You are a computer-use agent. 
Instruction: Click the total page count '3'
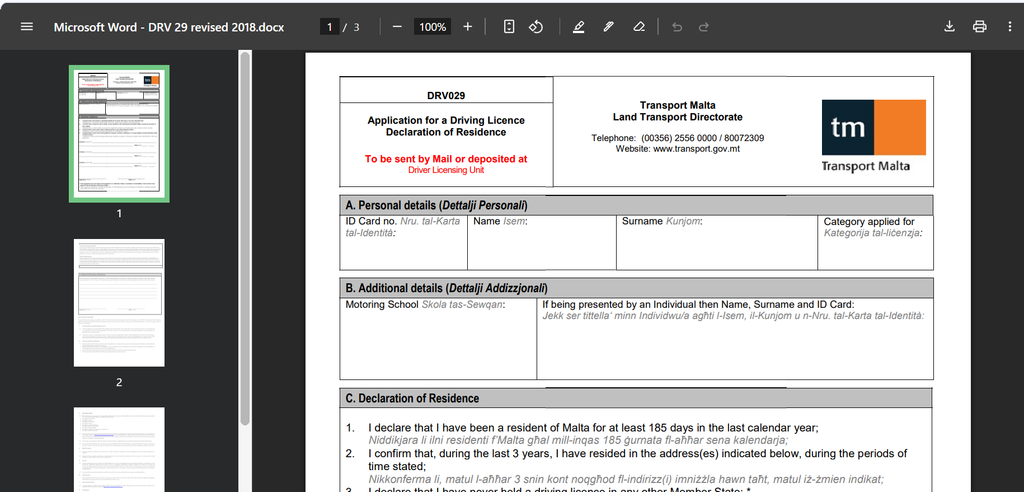(x=357, y=27)
